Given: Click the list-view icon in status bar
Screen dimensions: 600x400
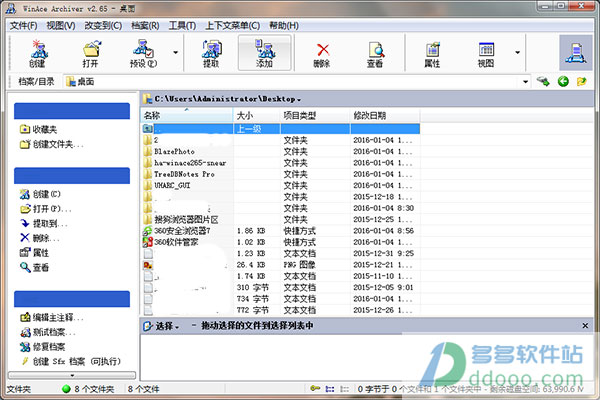Looking at the screenshot, I should point(329,389).
